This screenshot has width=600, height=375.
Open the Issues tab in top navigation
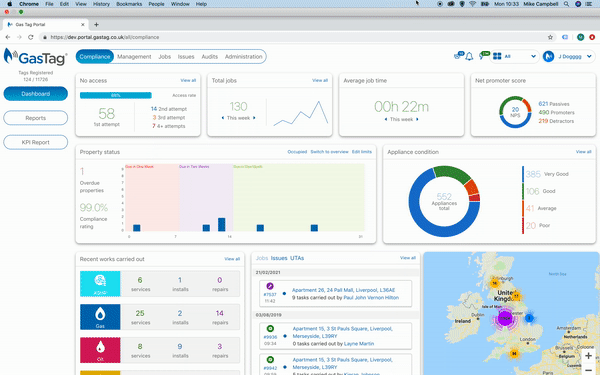(x=186, y=57)
